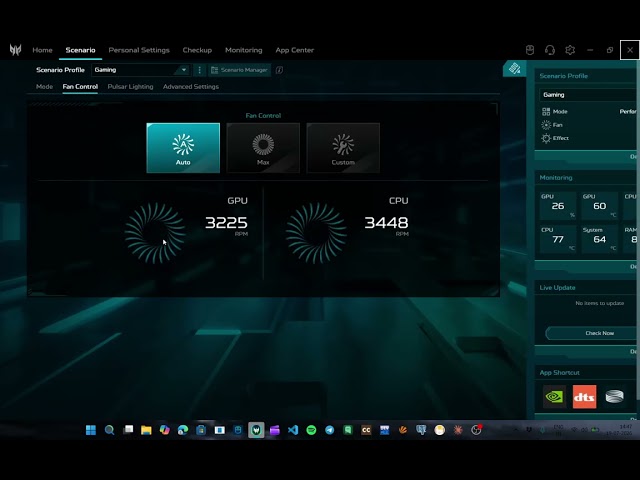The height and width of the screenshot is (480, 640).
Task: Open the gear settings icon
Action: (x=570, y=50)
